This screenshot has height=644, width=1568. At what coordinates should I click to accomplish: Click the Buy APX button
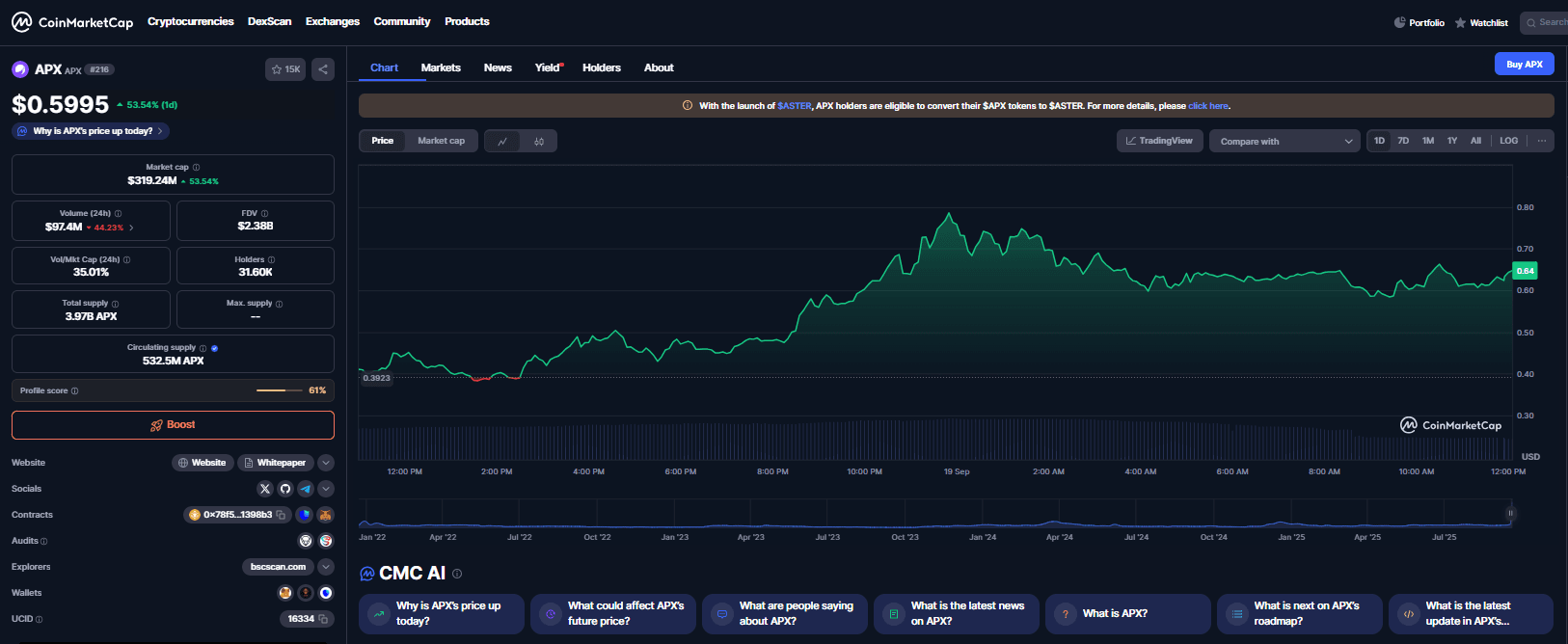pos(1525,65)
